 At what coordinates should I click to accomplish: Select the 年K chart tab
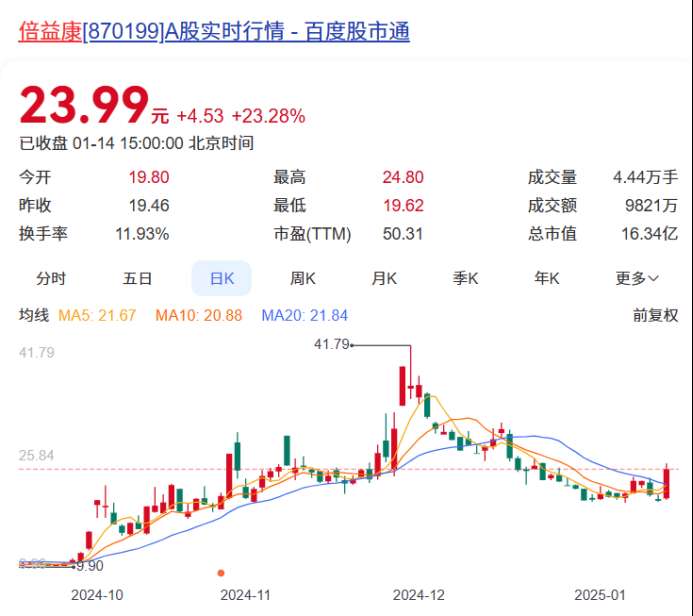(546, 278)
